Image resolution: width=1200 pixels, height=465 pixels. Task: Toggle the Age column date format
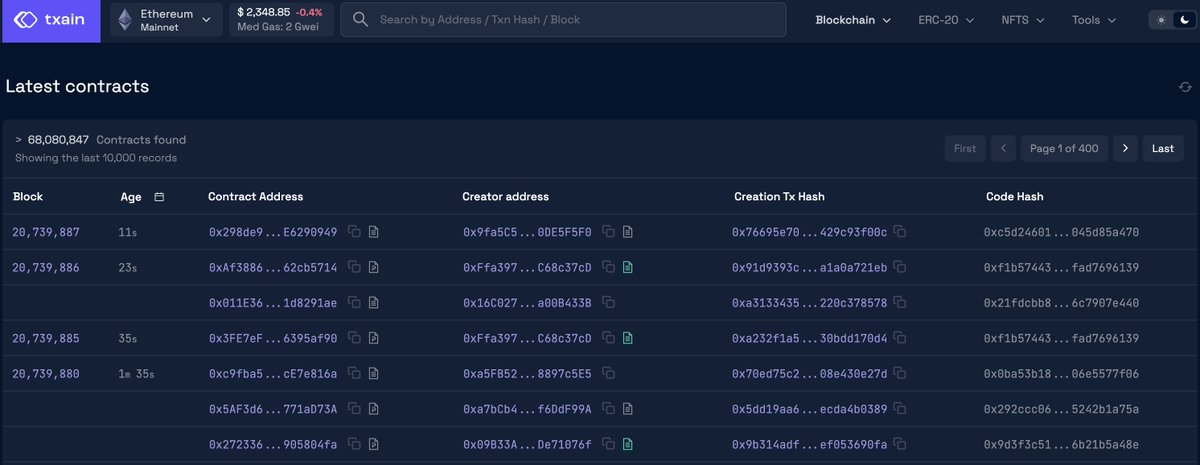pos(159,197)
